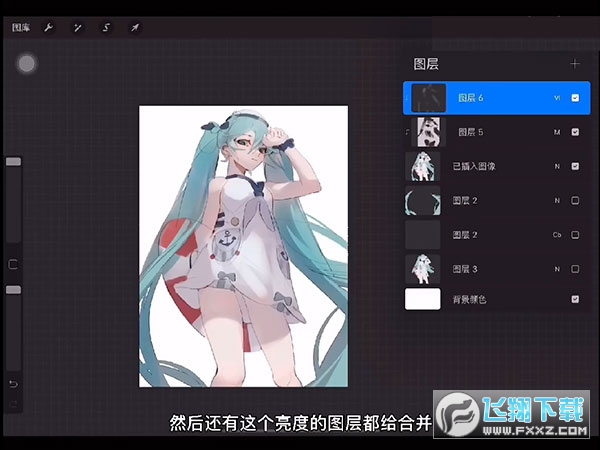Enable visibility of 图层 3
600x450 pixels.
575,269
